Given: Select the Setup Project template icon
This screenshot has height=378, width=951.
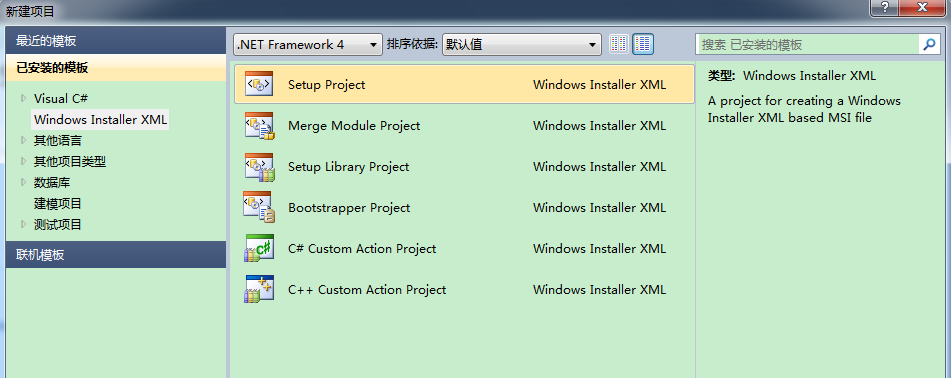Looking at the screenshot, I should pyautogui.click(x=259, y=84).
